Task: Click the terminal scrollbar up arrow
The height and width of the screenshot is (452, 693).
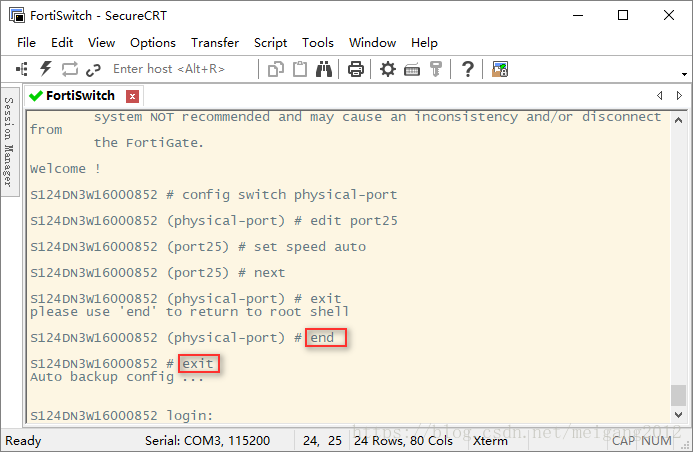Action: click(x=678, y=120)
